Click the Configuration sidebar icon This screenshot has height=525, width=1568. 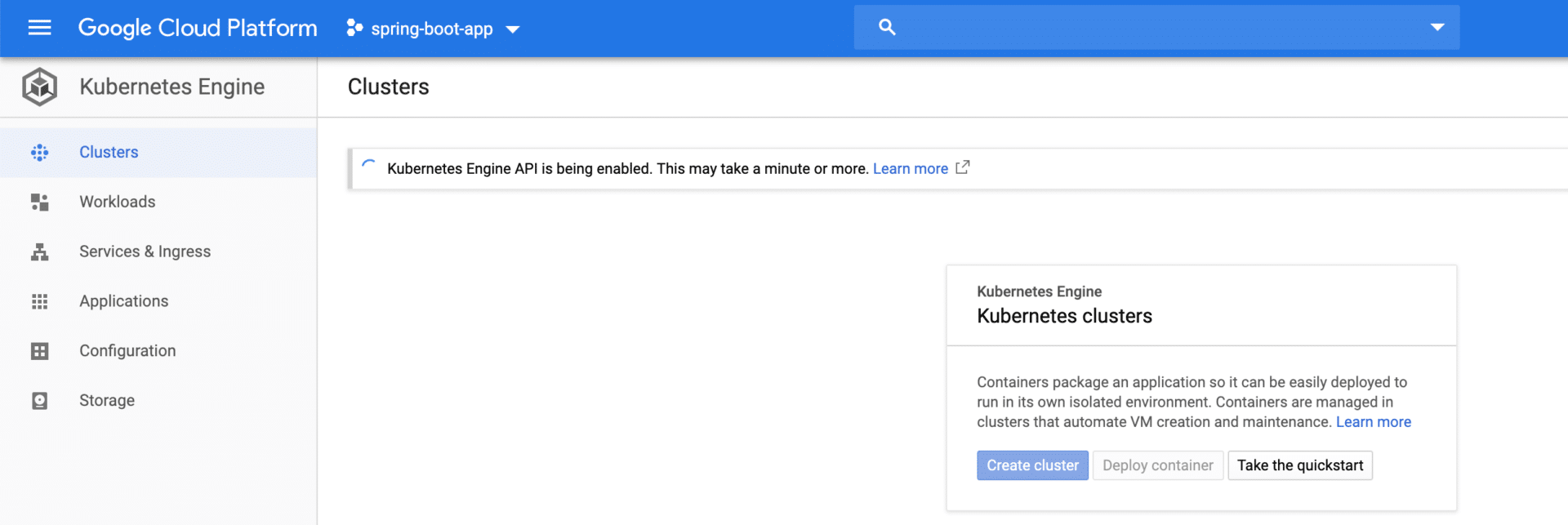(39, 351)
